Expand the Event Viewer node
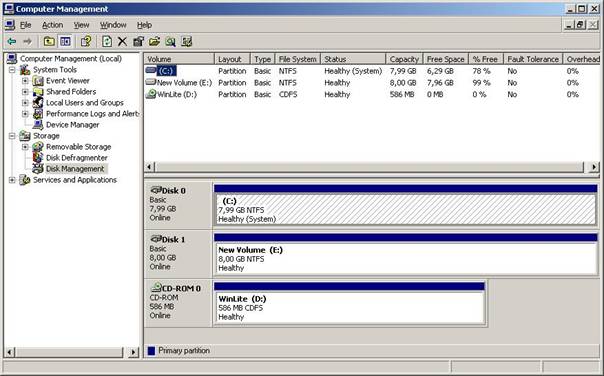The image size is (604, 376). [x=25, y=81]
